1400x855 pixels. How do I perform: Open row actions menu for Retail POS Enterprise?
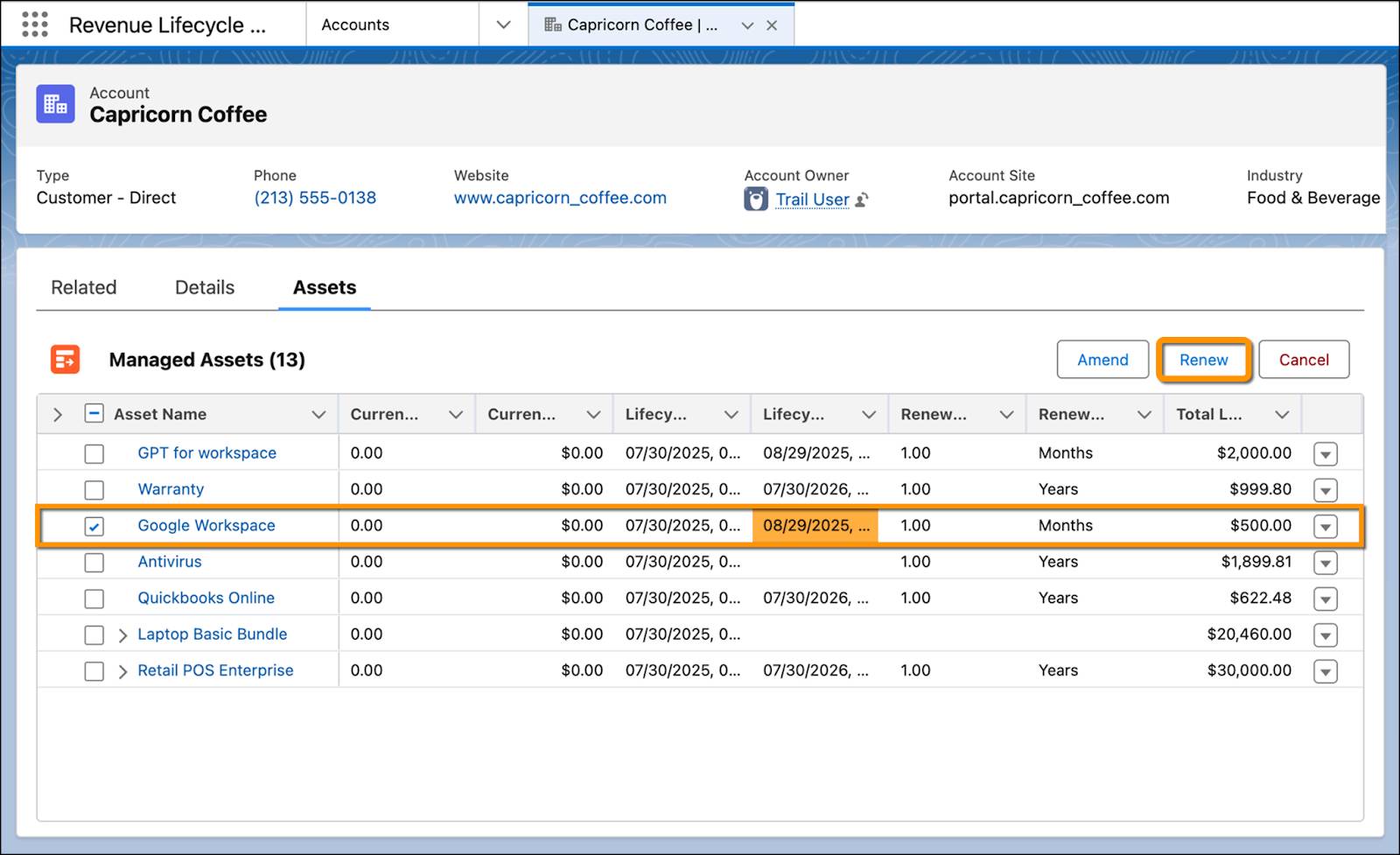1326,672
